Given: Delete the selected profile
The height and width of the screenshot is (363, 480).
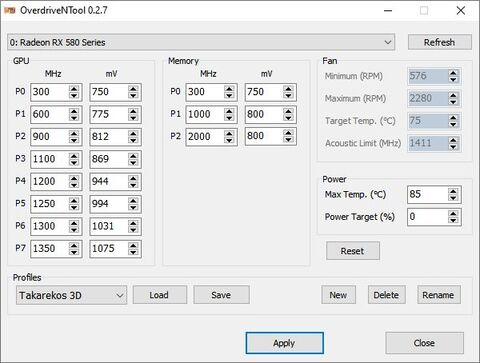Looking at the screenshot, I should click(x=386, y=295).
